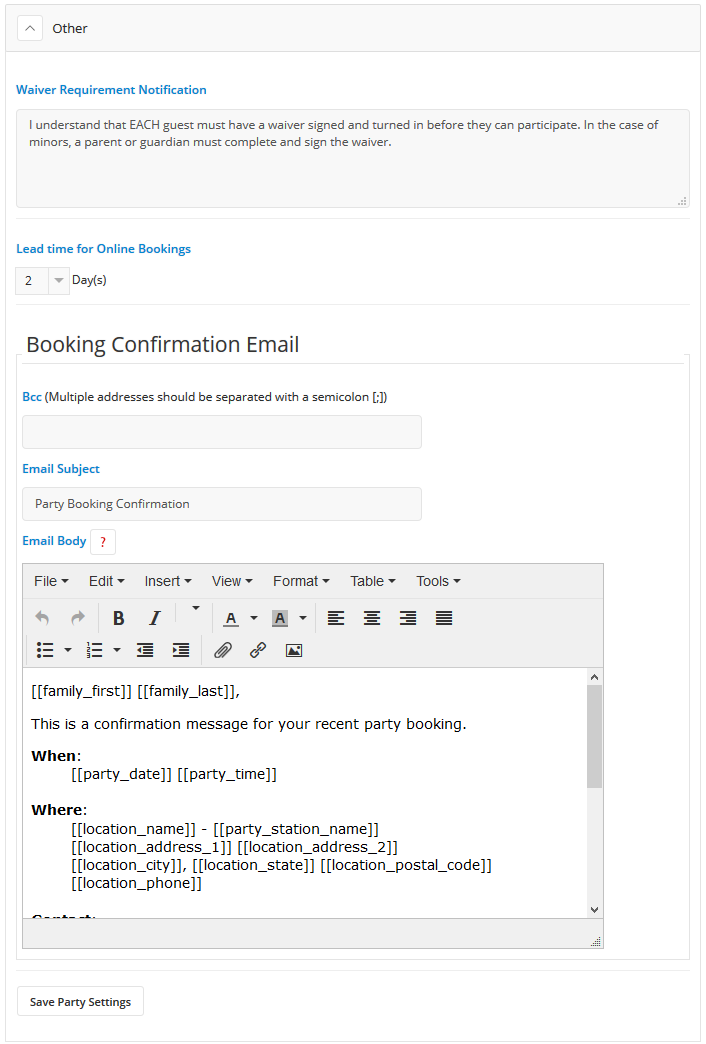
Task: Toggle bold formatting in the email editor
Action: (x=118, y=617)
